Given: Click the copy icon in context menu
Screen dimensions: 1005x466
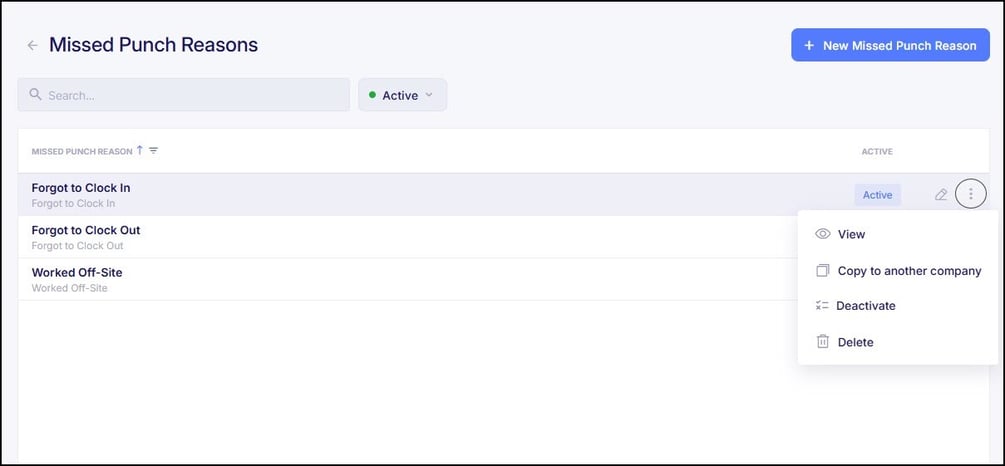Looking at the screenshot, I should coord(823,271).
